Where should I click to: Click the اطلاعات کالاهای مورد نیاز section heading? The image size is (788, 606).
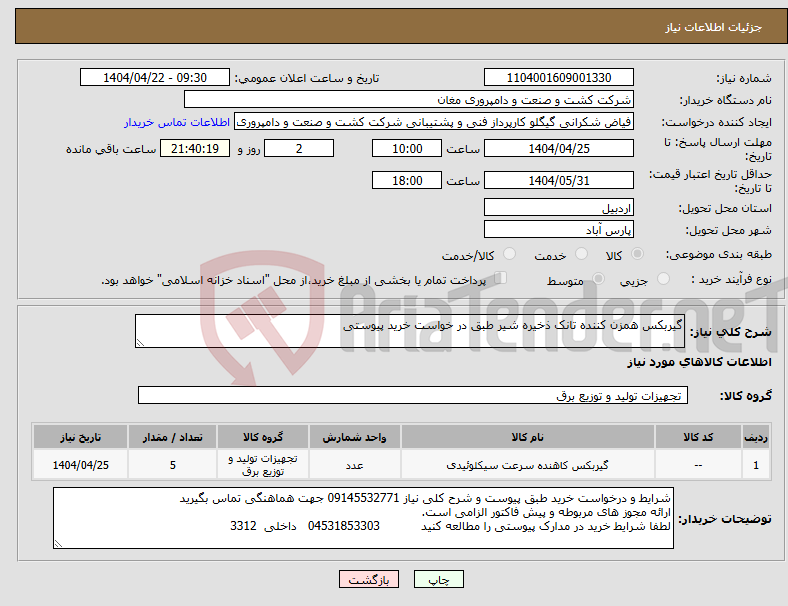[x=699, y=362]
